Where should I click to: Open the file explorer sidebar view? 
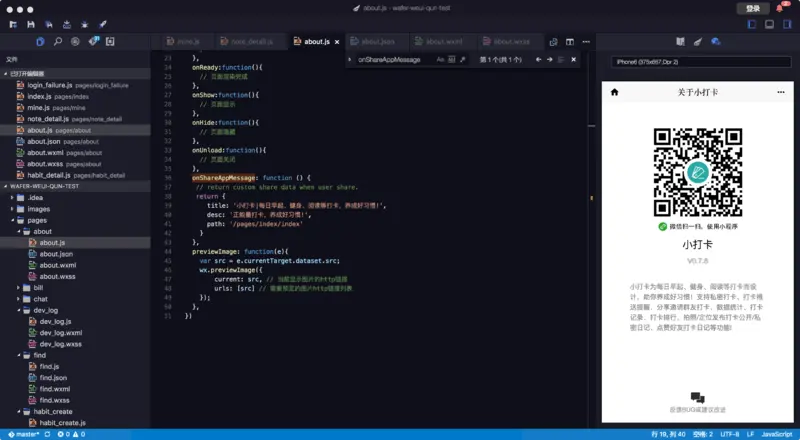pyautogui.click(x=40, y=41)
